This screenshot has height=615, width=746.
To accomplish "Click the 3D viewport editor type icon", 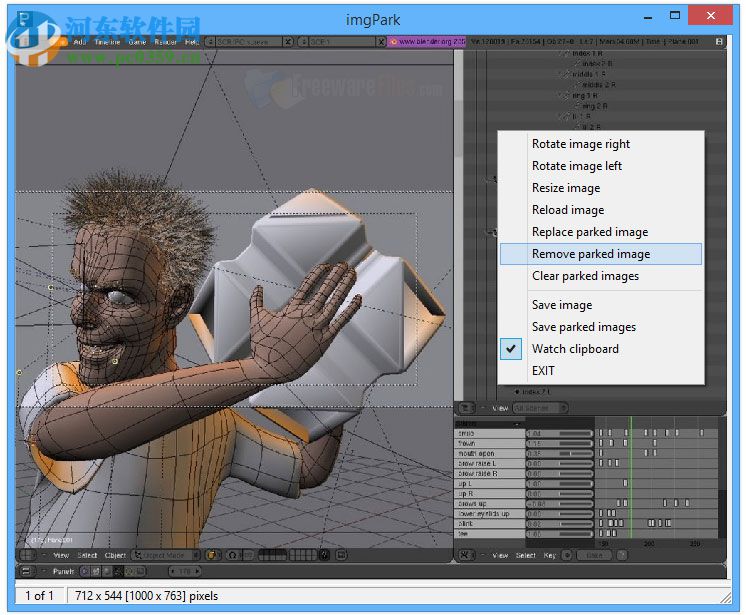I will pyautogui.click(x=27, y=555).
